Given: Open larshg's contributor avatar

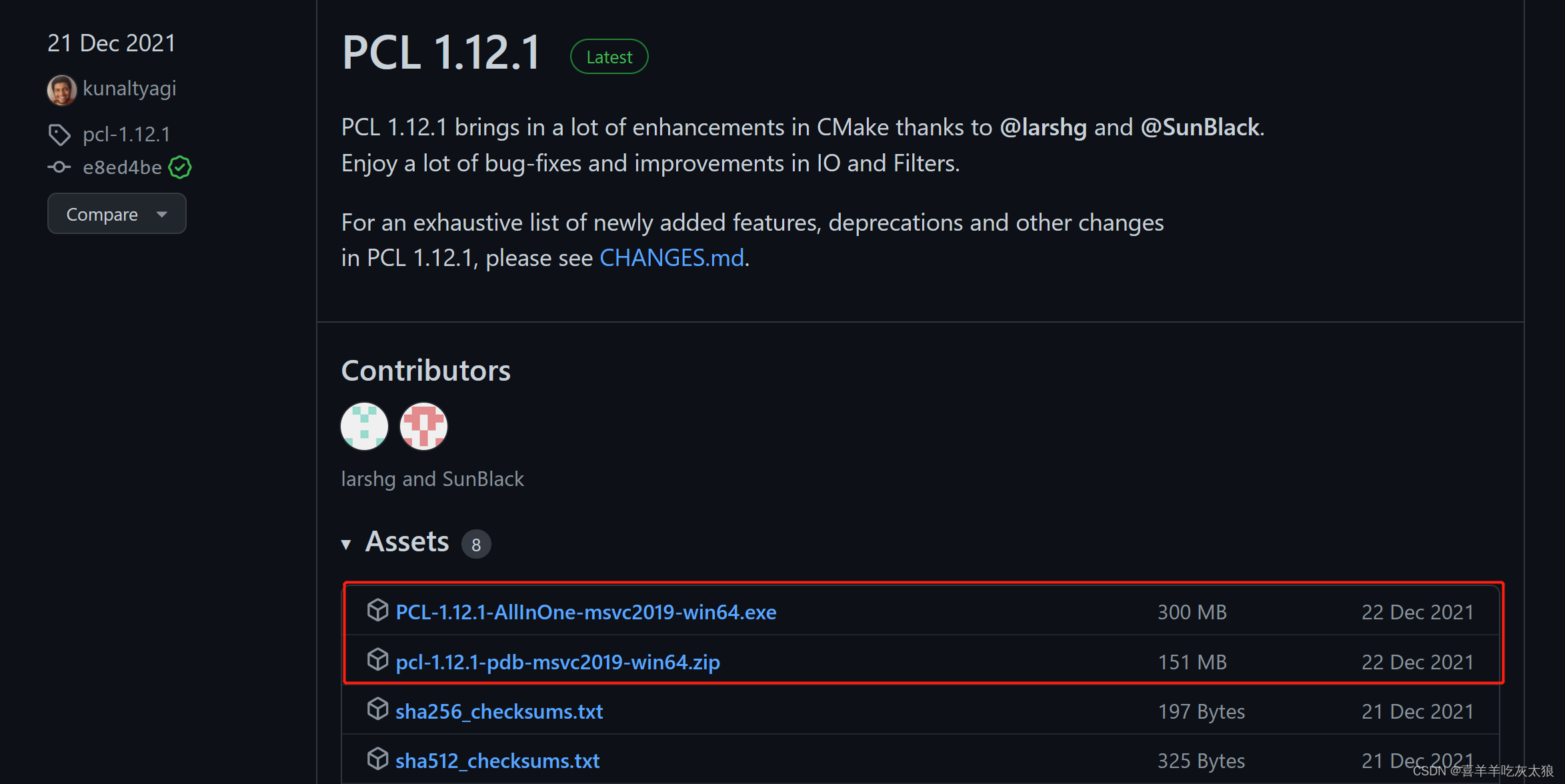Looking at the screenshot, I should coord(364,426).
